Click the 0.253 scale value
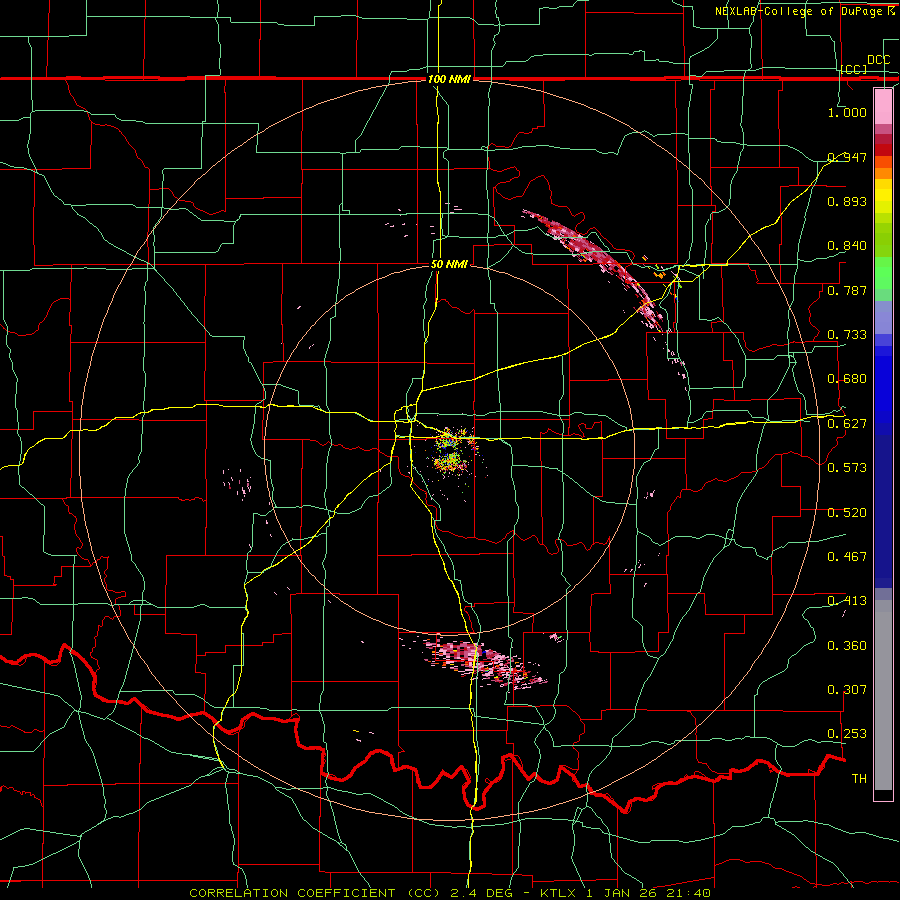This screenshot has height=900, width=900. pos(847,734)
